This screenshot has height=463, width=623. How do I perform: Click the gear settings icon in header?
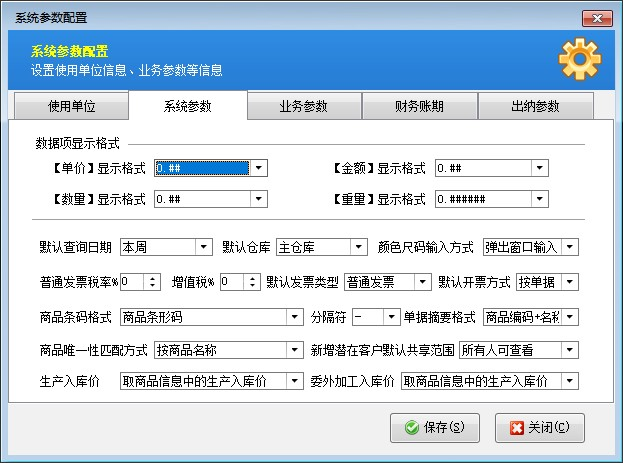(579, 60)
